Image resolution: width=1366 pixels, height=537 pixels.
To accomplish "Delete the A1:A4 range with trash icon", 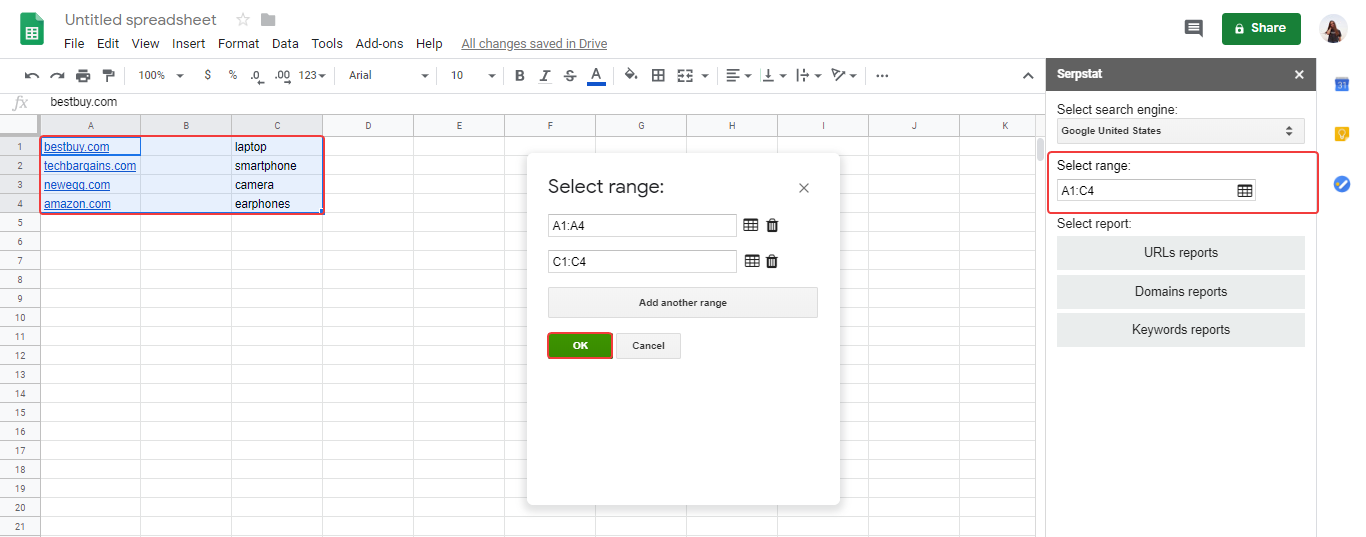I will pyautogui.click(x=772, y=226).
